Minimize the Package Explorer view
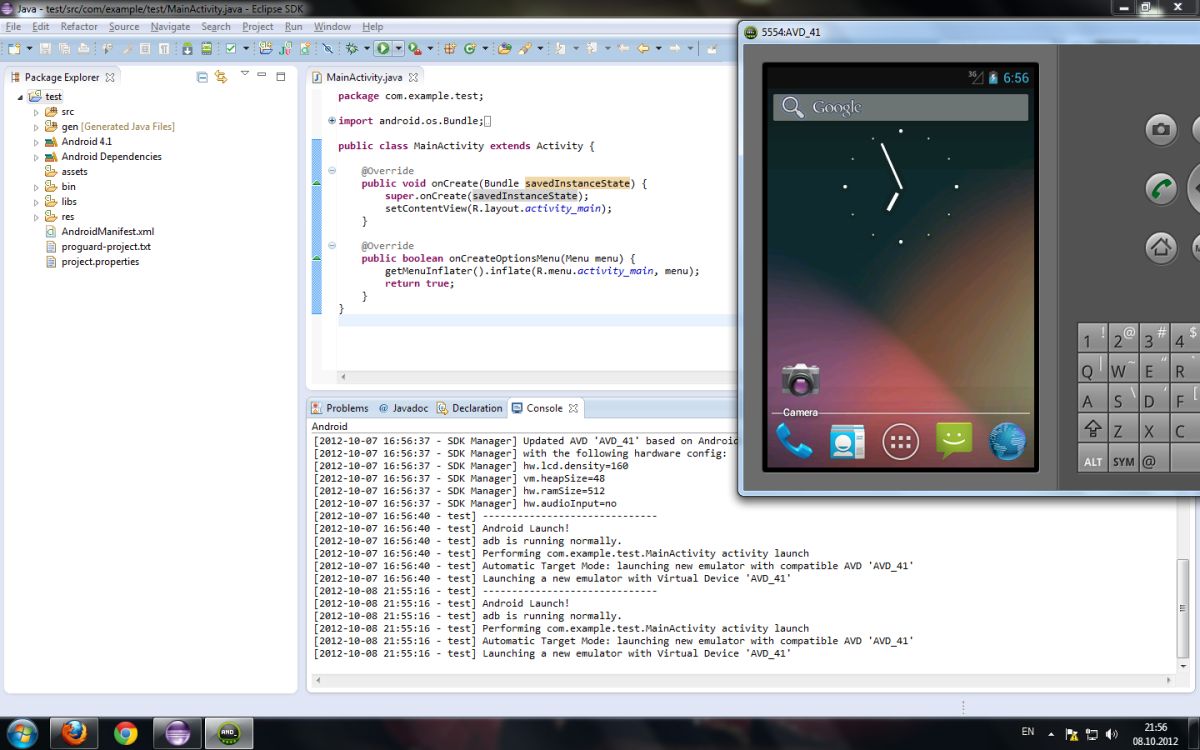The height and width of the screenshot is (750, 1200). pos(263,76)
